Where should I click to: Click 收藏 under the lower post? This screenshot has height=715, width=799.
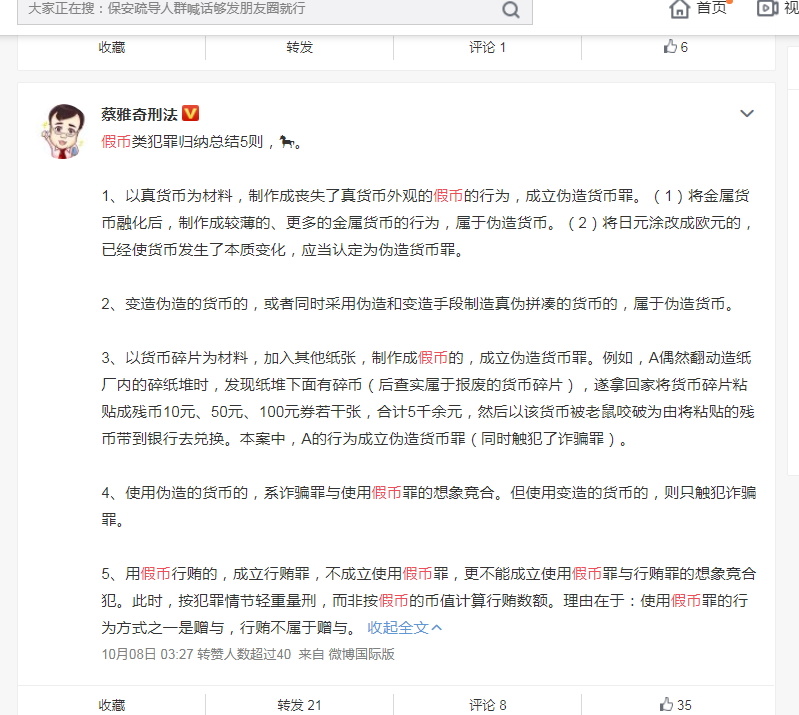click(x=112, y=705)
